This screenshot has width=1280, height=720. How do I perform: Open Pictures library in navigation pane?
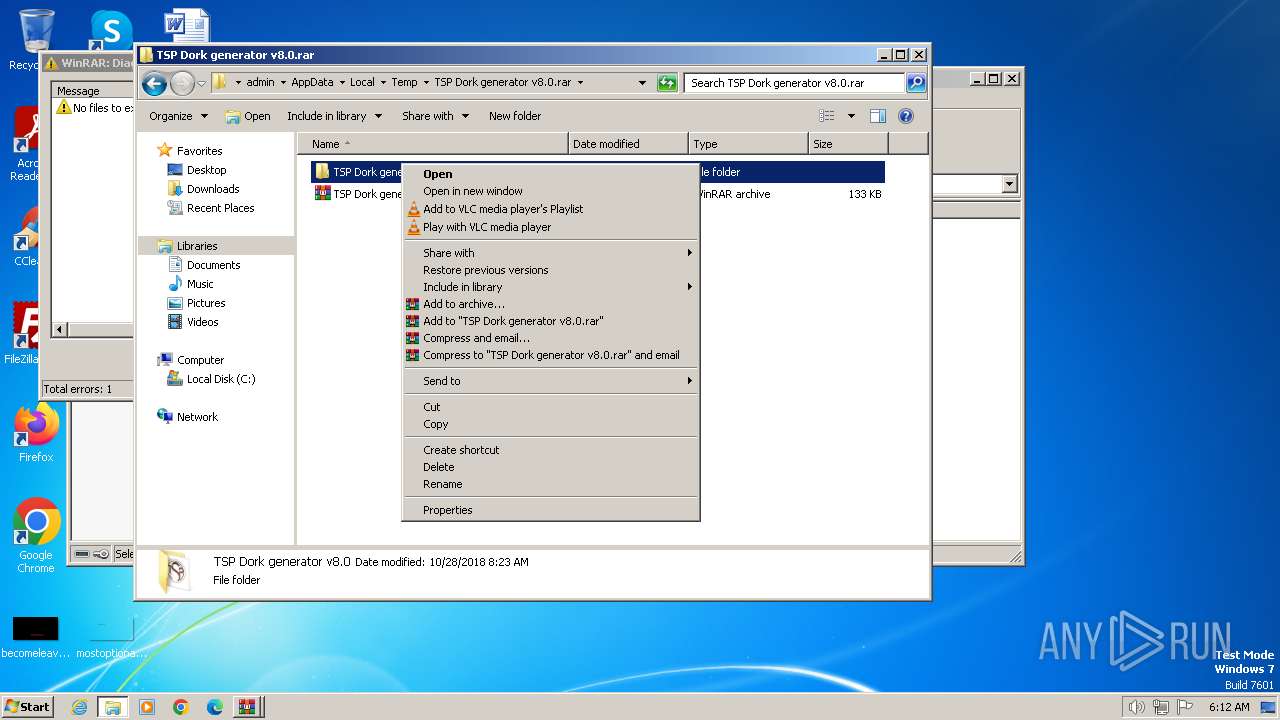click(206, 303)
